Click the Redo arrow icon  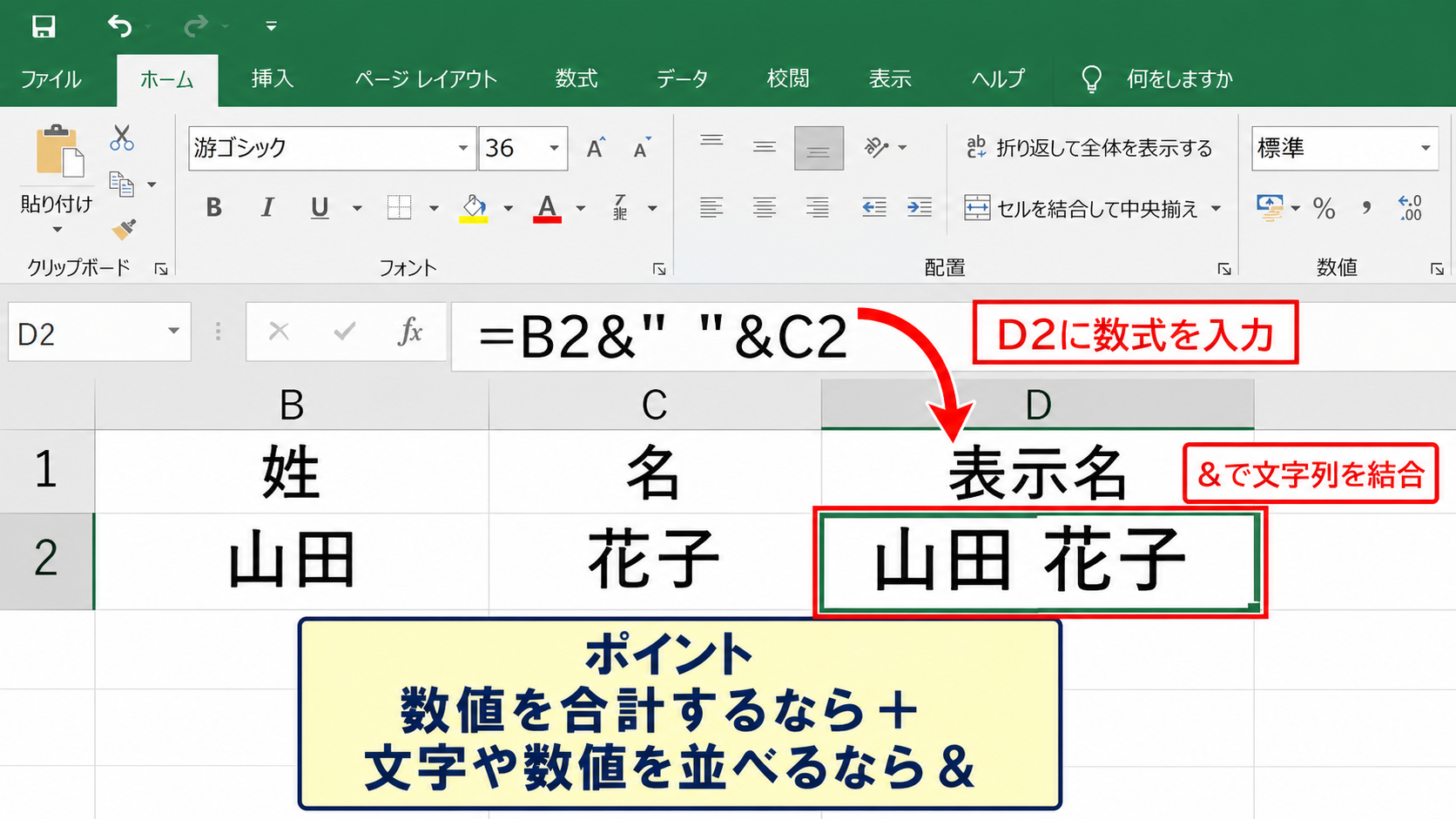pos(196,26)
